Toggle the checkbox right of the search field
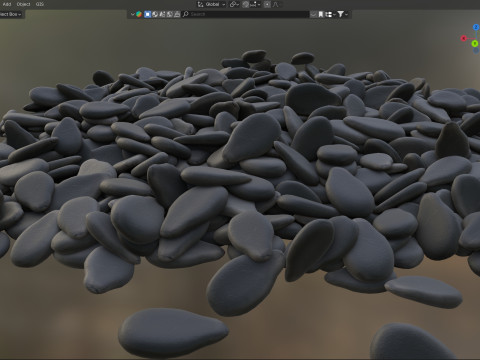The width and height of the screenshot is (480, 360). pos(313,14)
